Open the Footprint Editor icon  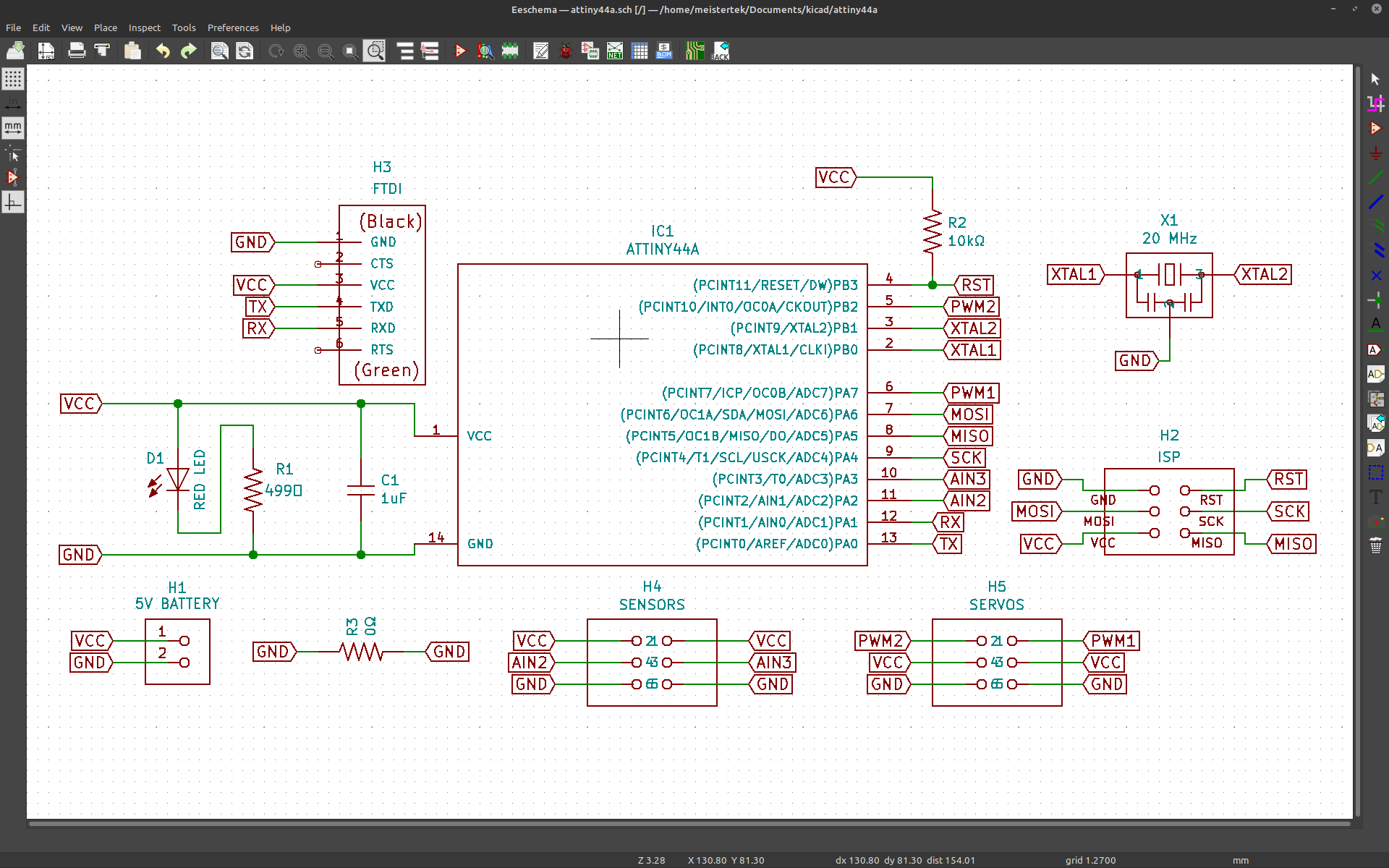511,51
